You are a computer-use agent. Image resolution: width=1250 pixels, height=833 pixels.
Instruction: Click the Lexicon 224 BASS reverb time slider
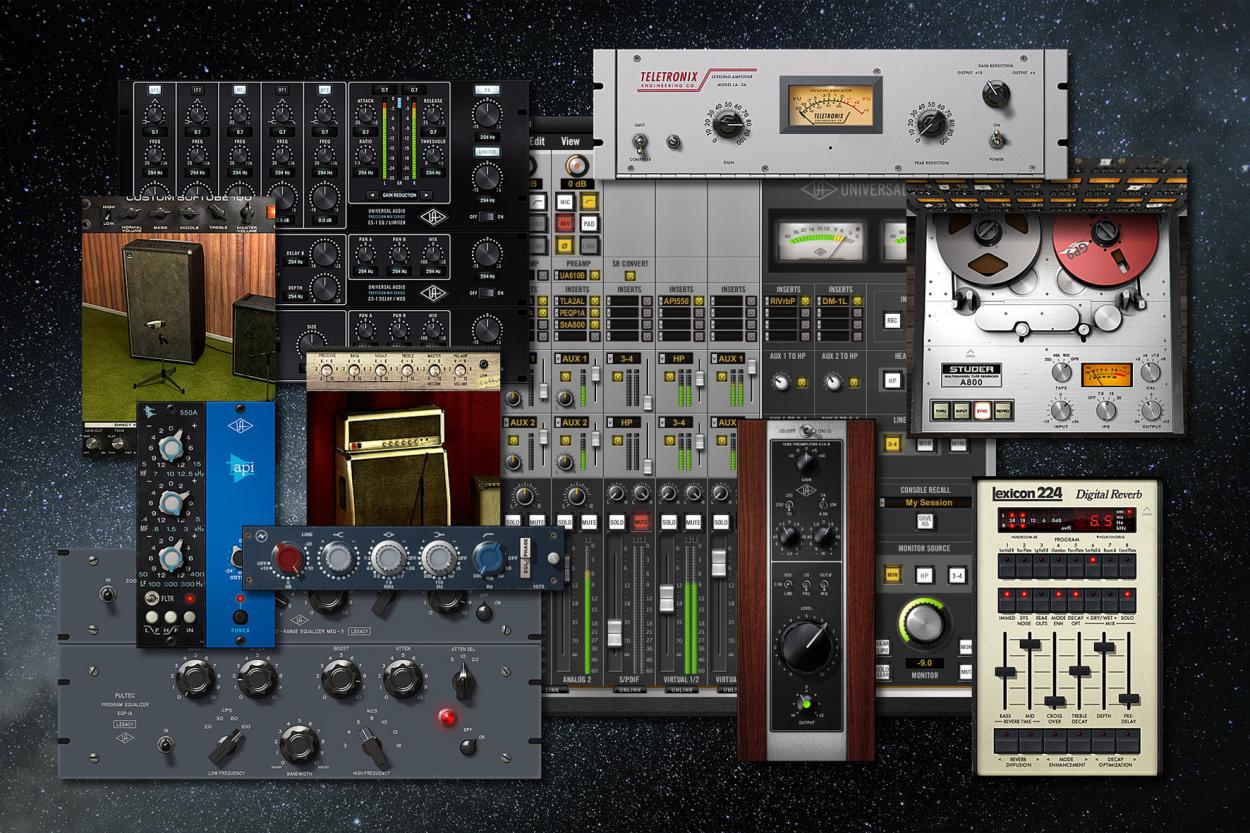(x=1007, y=673)
